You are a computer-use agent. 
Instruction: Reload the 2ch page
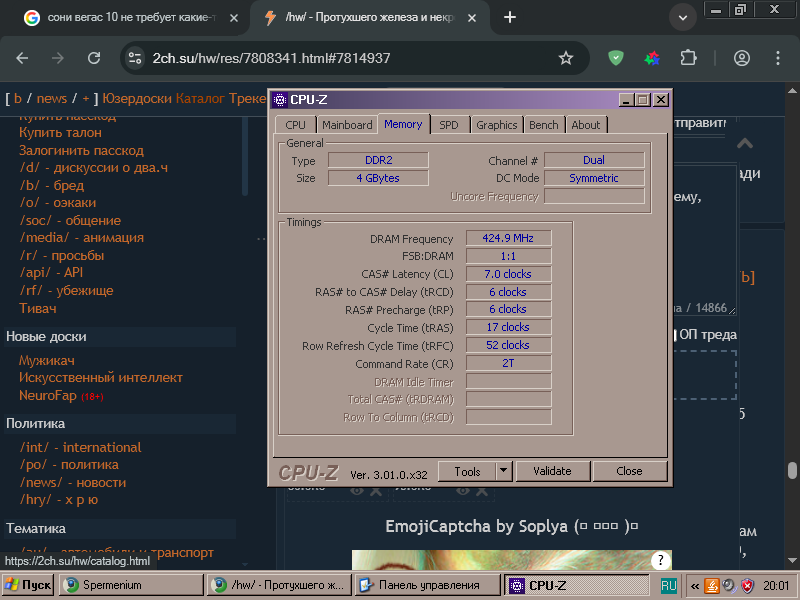94,58
